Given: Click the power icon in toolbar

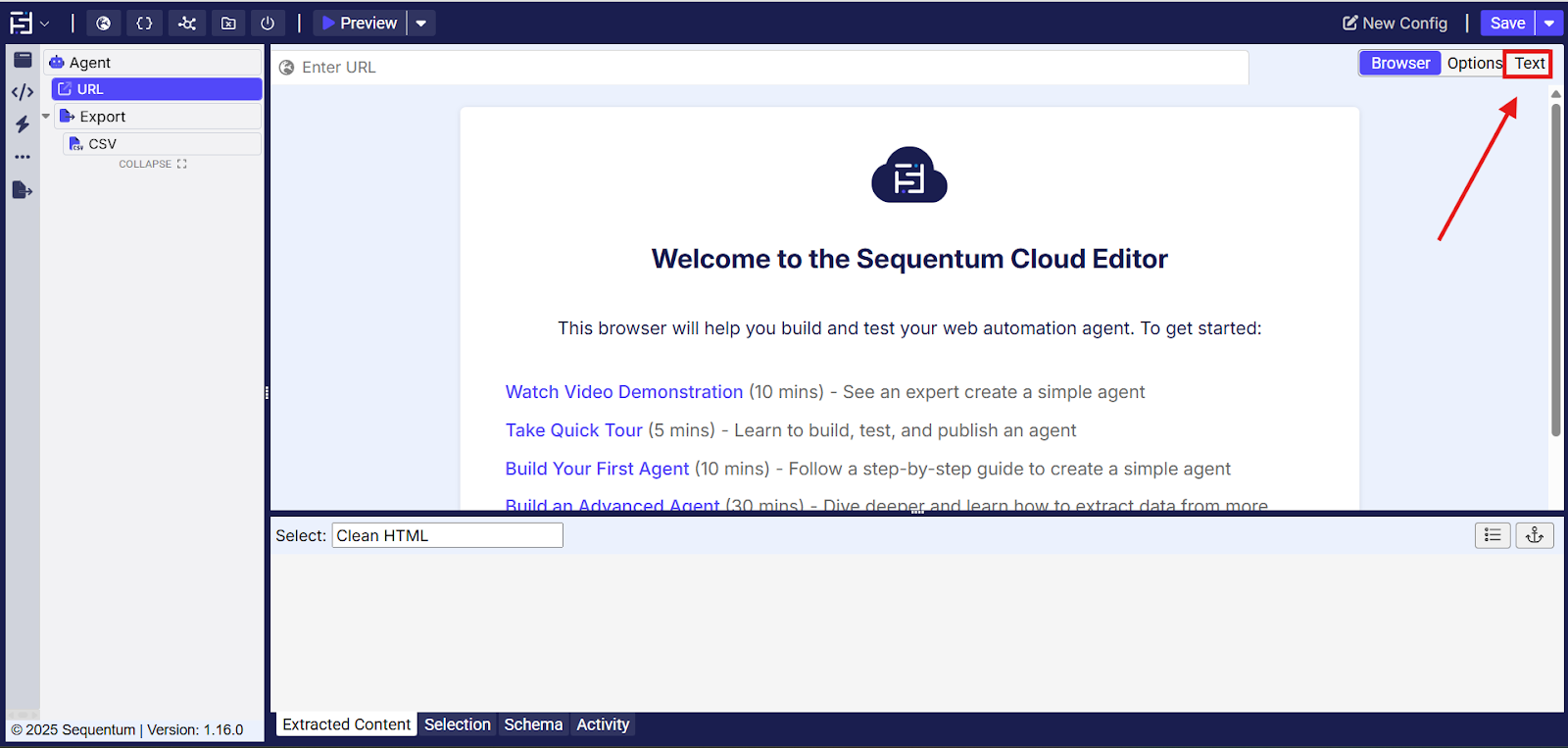Looking at the screenshot, I should click(x=268, y=23).
